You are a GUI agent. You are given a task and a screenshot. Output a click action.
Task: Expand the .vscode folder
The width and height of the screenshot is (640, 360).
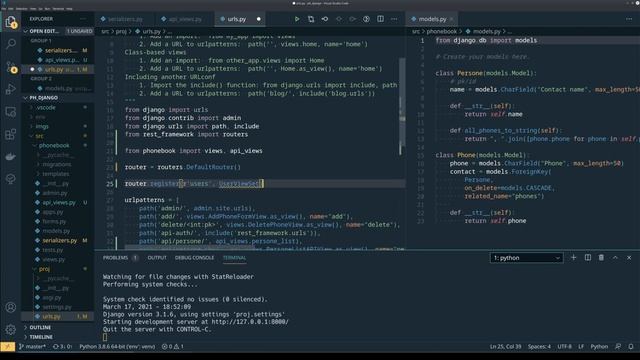coord(46,107)
